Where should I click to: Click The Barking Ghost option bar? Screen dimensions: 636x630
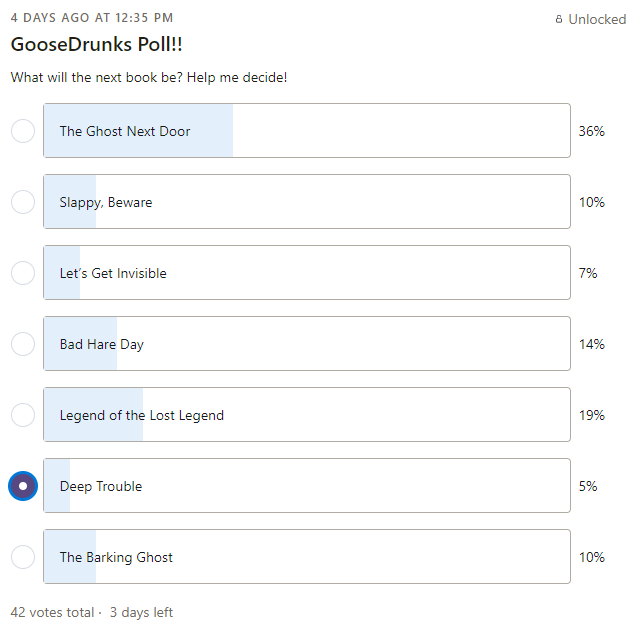click(x=307, y=557)
